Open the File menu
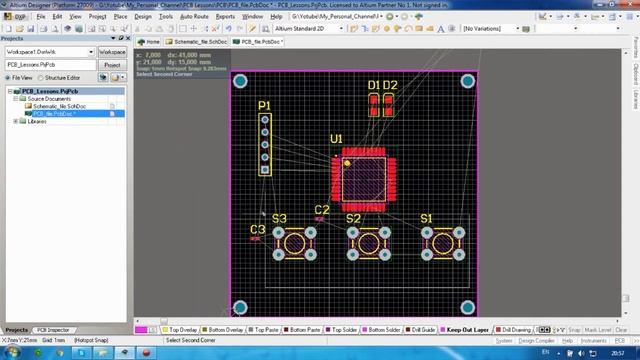This screenshot has height=360, width=640. [41, 17]
